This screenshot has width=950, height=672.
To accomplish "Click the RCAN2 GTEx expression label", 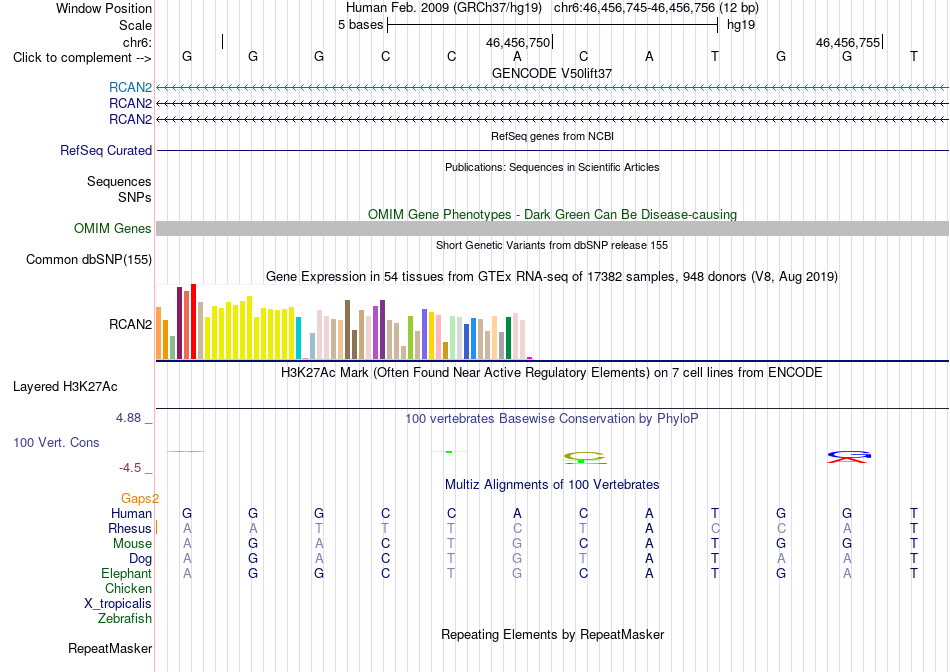I will tap(130, 324).
